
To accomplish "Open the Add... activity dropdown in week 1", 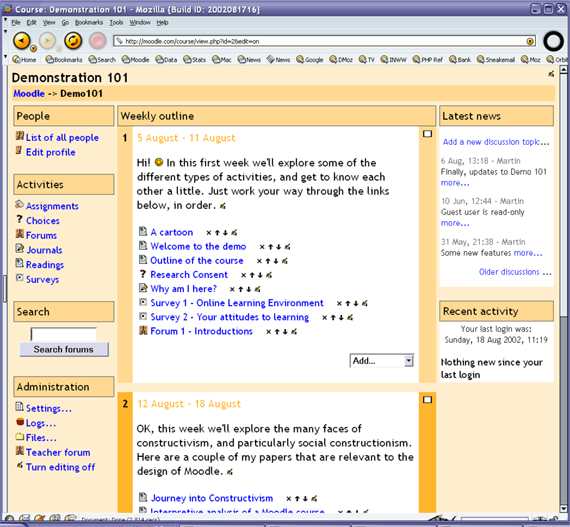I will tap(382, 361).
